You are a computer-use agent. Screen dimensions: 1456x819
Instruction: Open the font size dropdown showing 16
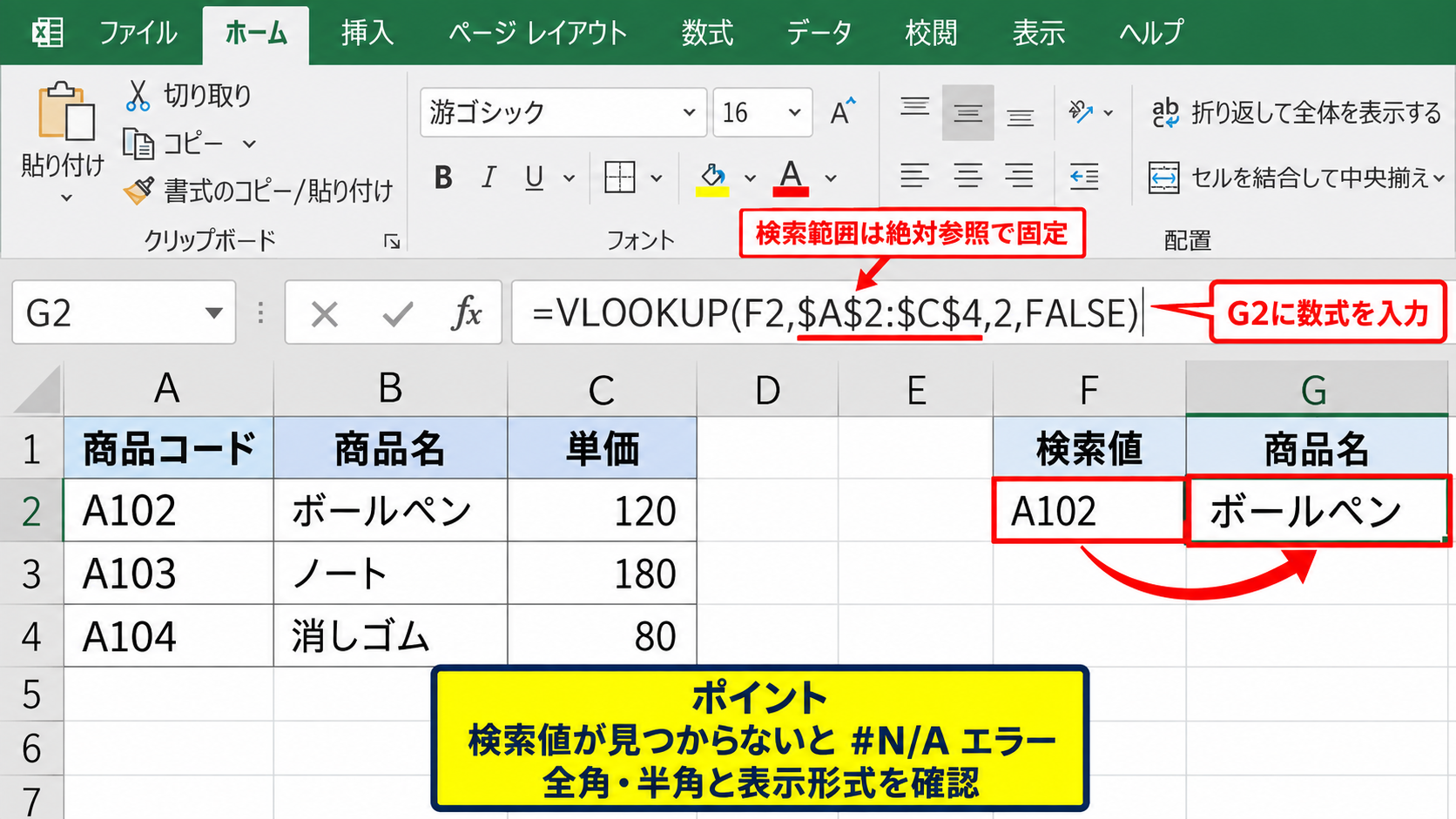pos(794,112)
